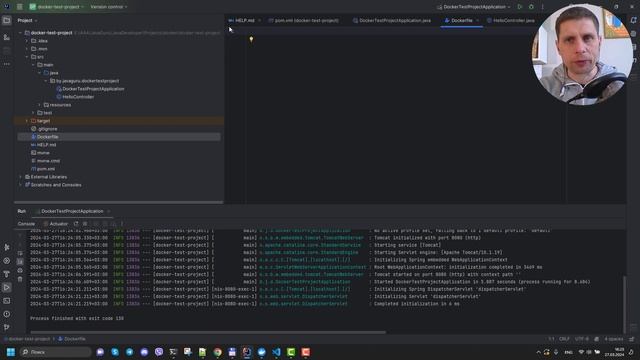
Task: Expand the target folder
Action: pos(27,121)
